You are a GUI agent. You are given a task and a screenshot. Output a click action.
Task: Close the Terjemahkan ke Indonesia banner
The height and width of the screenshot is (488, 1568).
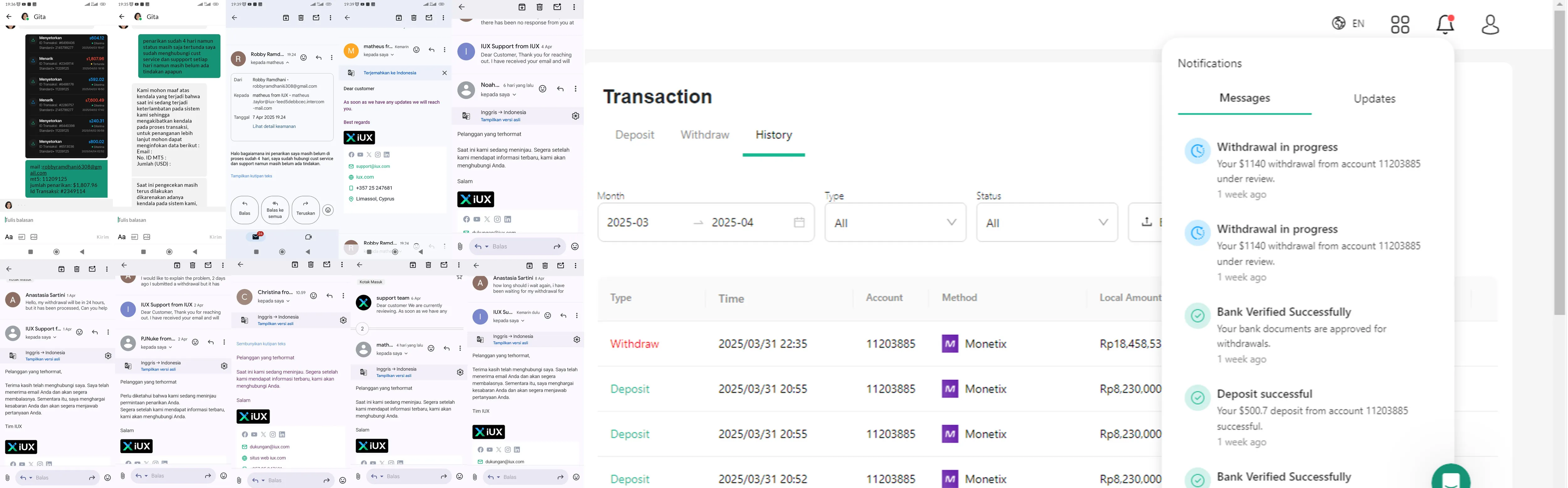coord(444,73)
